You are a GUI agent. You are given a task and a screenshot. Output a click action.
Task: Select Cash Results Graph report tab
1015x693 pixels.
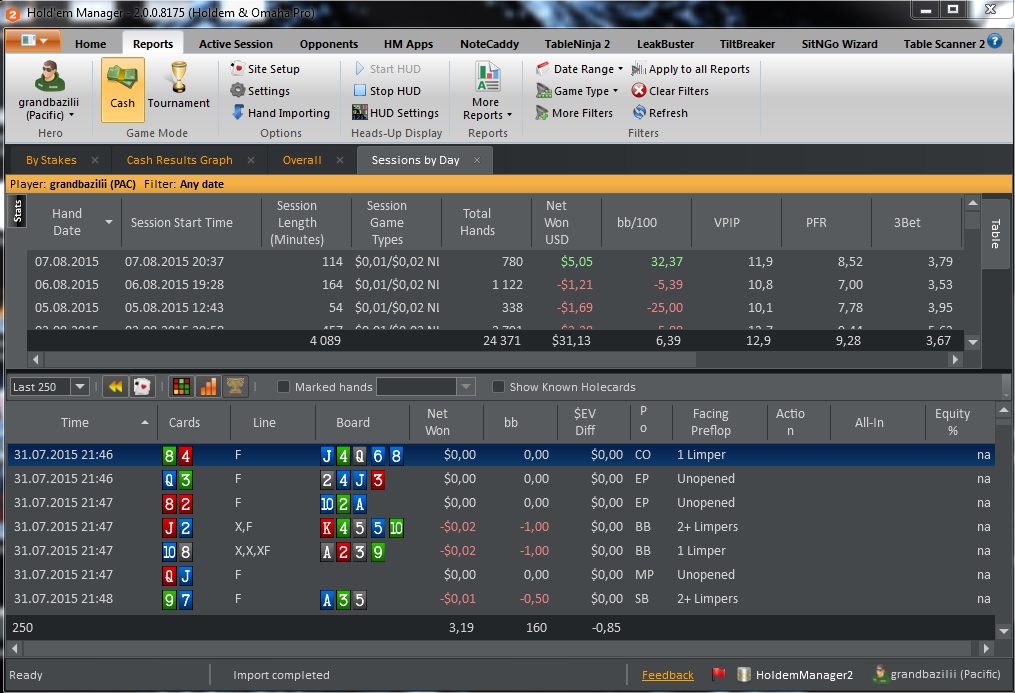179,160
